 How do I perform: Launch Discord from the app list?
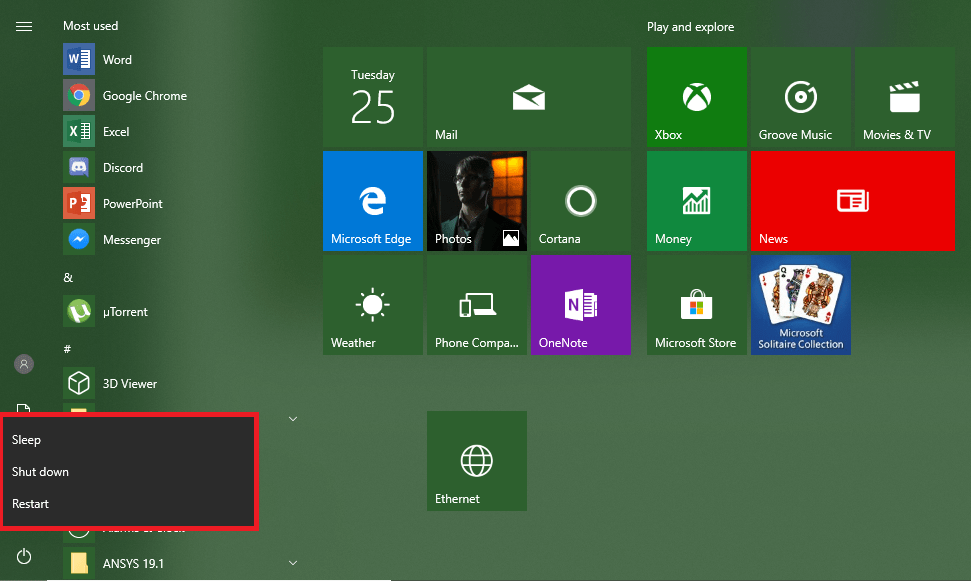pos(180,167)
